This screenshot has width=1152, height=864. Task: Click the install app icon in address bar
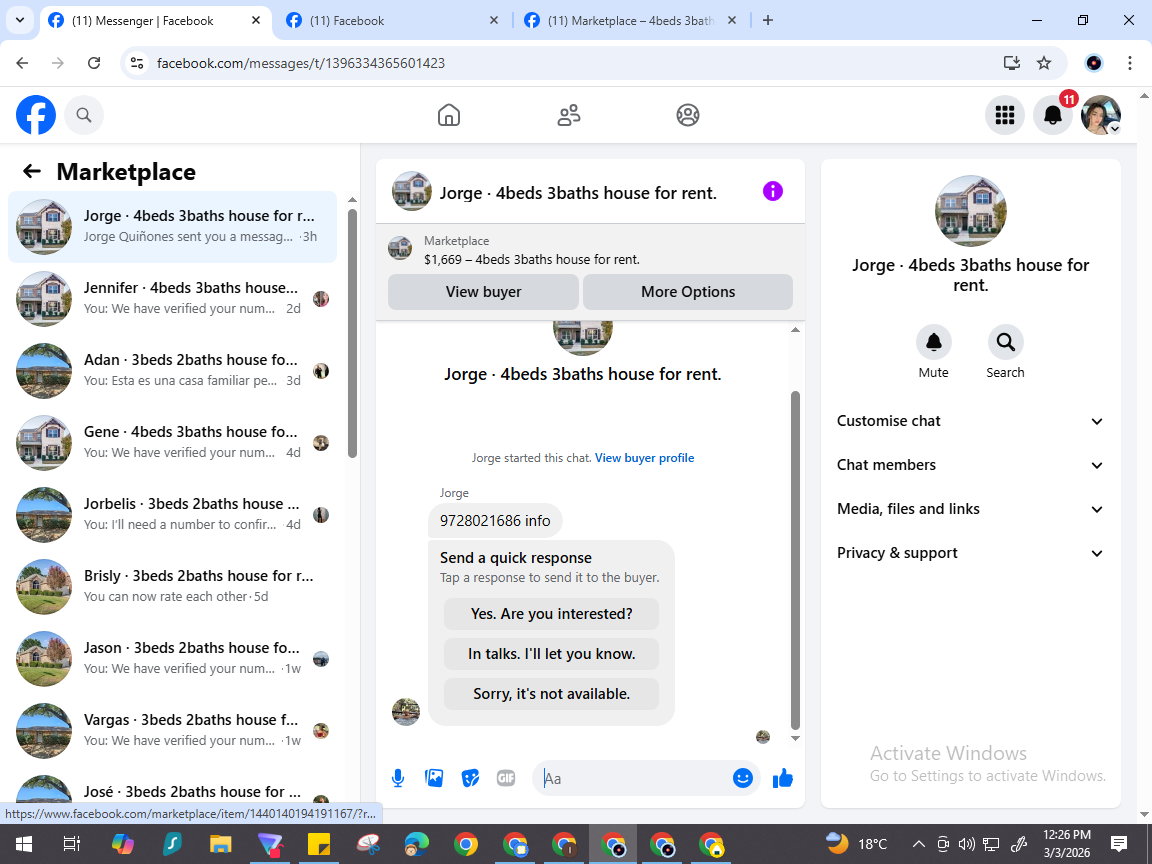(1012, 63)
